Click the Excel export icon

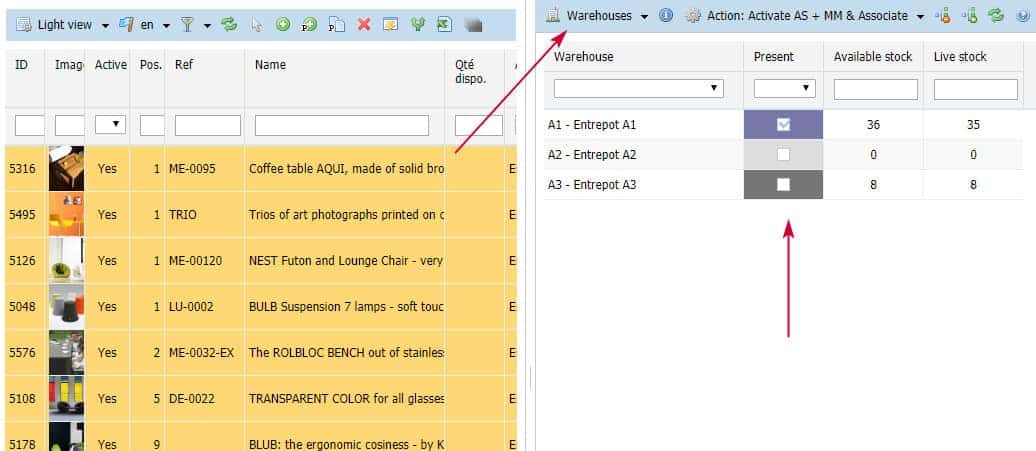(x=444, y=25)
